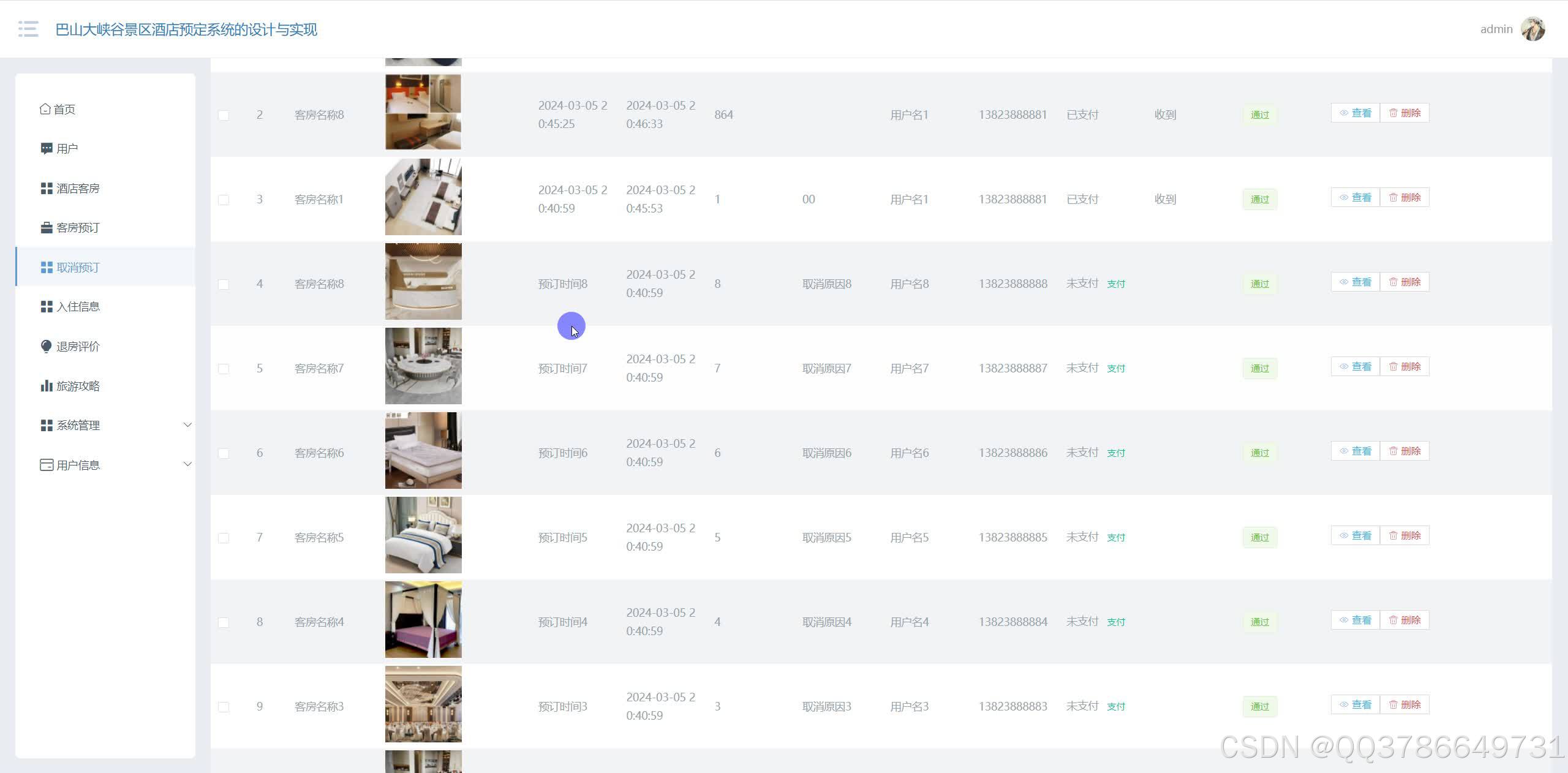Click 预订时间5 cell
The width and height of the screenshot is (1568, 773).
click(563, 538)
